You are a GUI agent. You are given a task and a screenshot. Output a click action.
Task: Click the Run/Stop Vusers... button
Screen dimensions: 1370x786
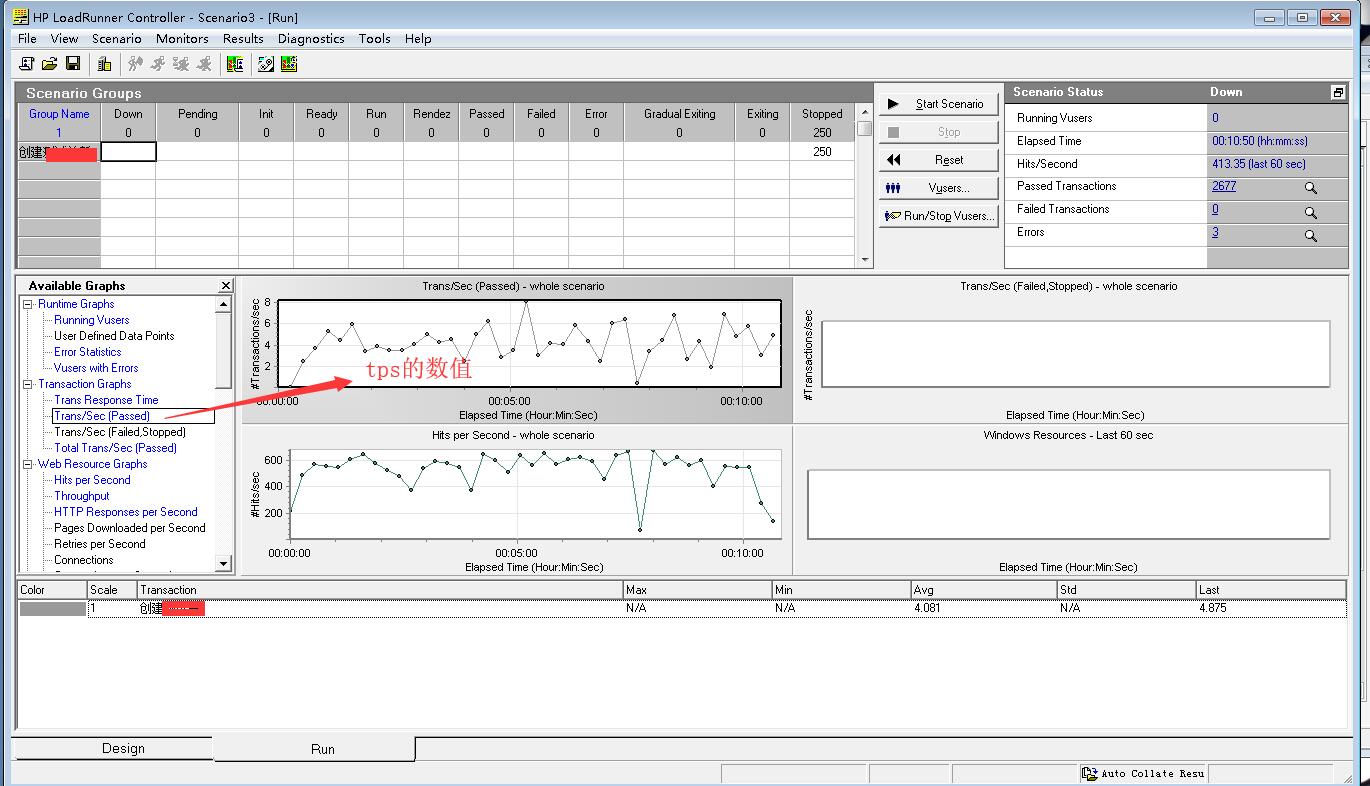click(x=939, y=216)
